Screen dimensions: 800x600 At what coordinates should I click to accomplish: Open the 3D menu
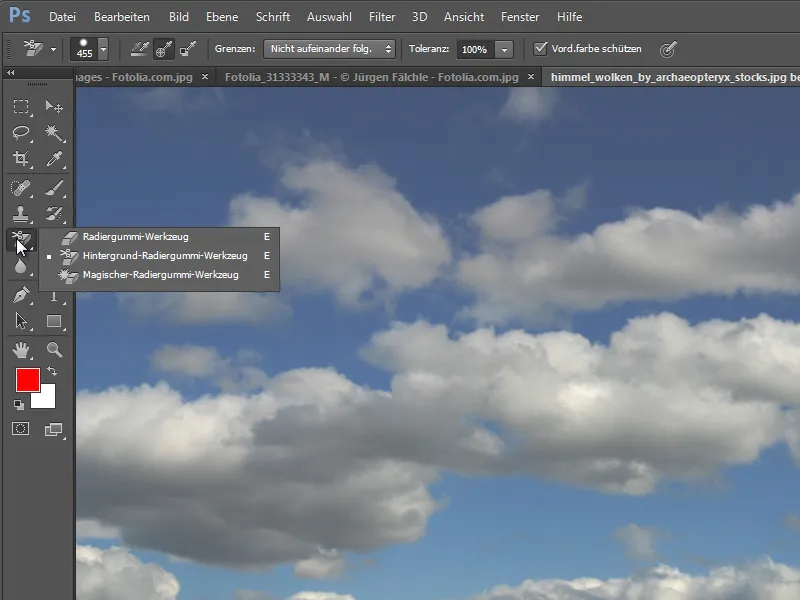point(419,17)
